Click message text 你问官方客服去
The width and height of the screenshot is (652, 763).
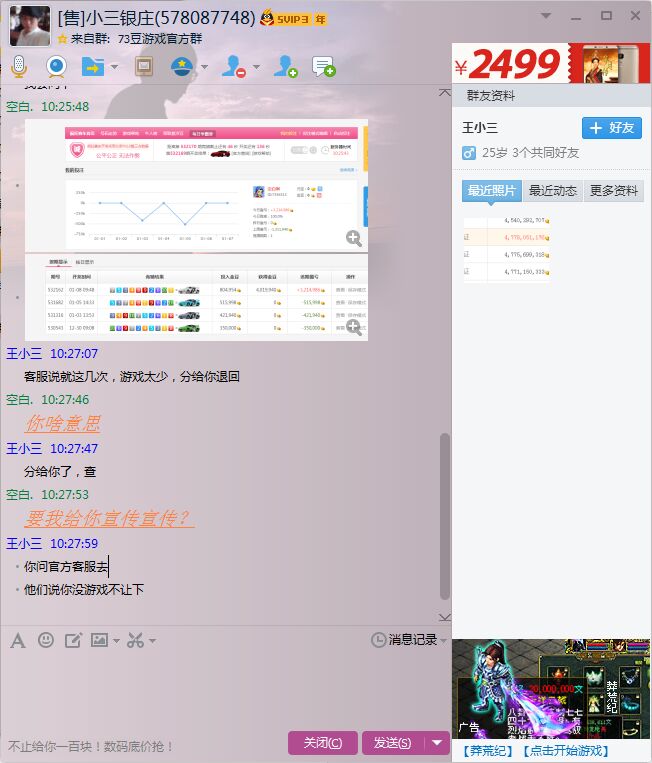(66, 566)
